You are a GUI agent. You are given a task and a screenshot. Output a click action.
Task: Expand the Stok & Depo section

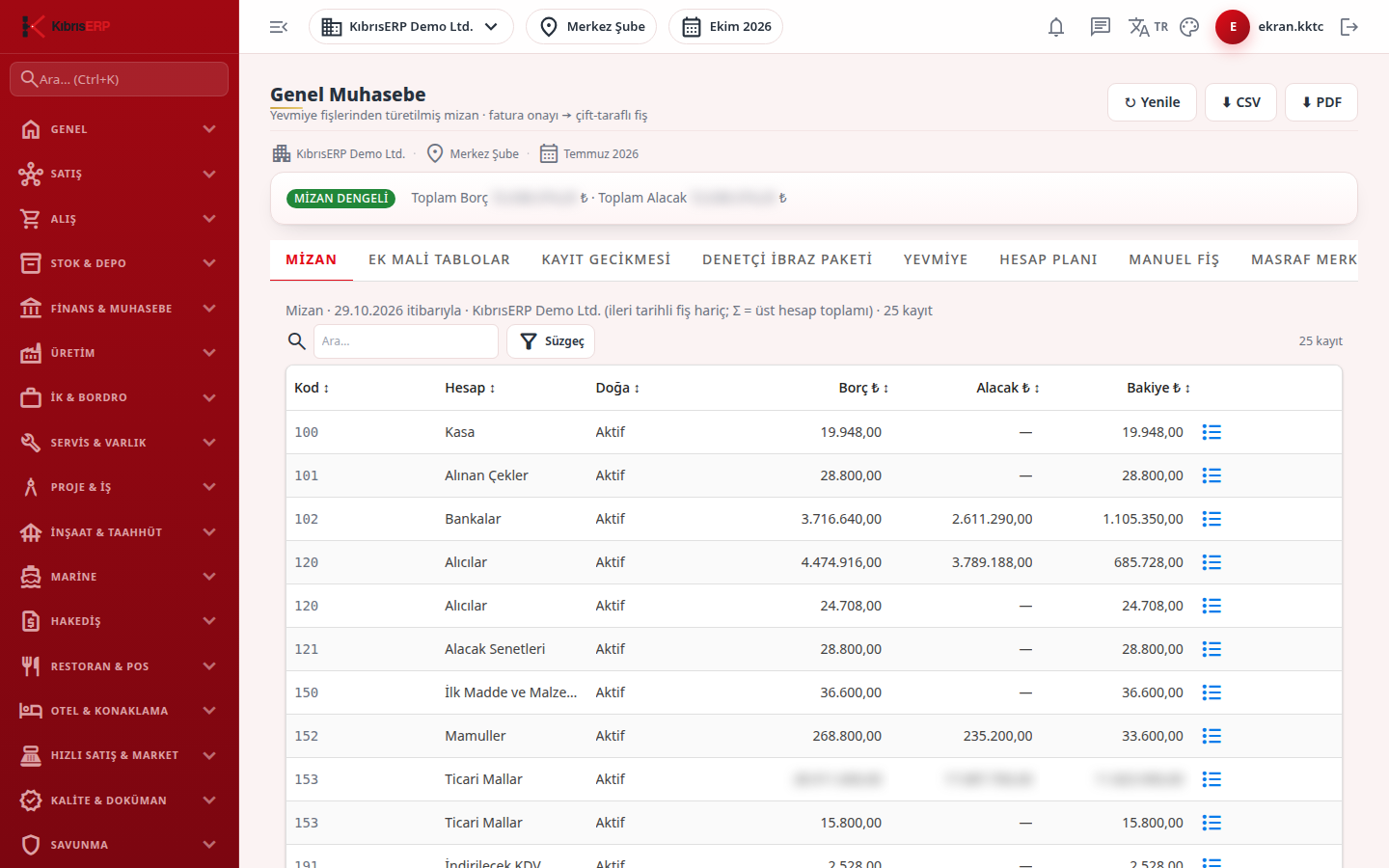coord(119,263)
